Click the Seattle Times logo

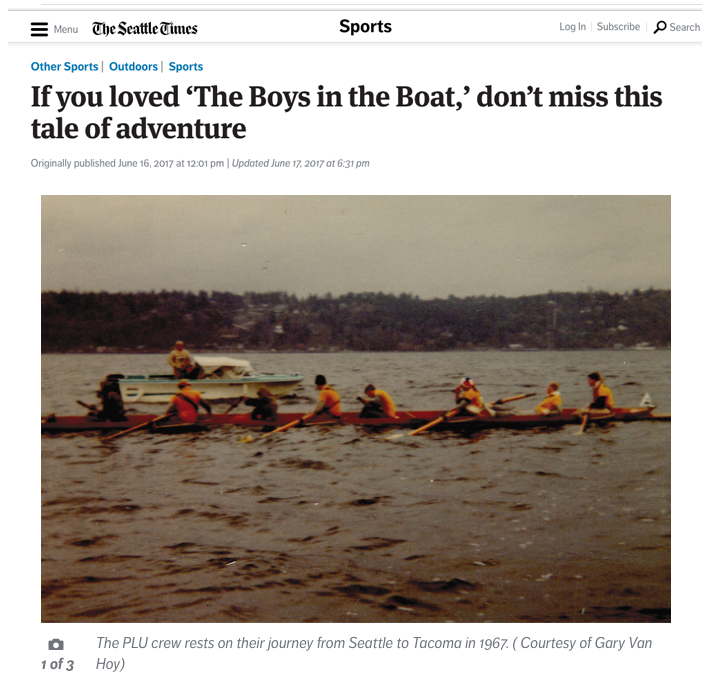(x=145, y=29)
